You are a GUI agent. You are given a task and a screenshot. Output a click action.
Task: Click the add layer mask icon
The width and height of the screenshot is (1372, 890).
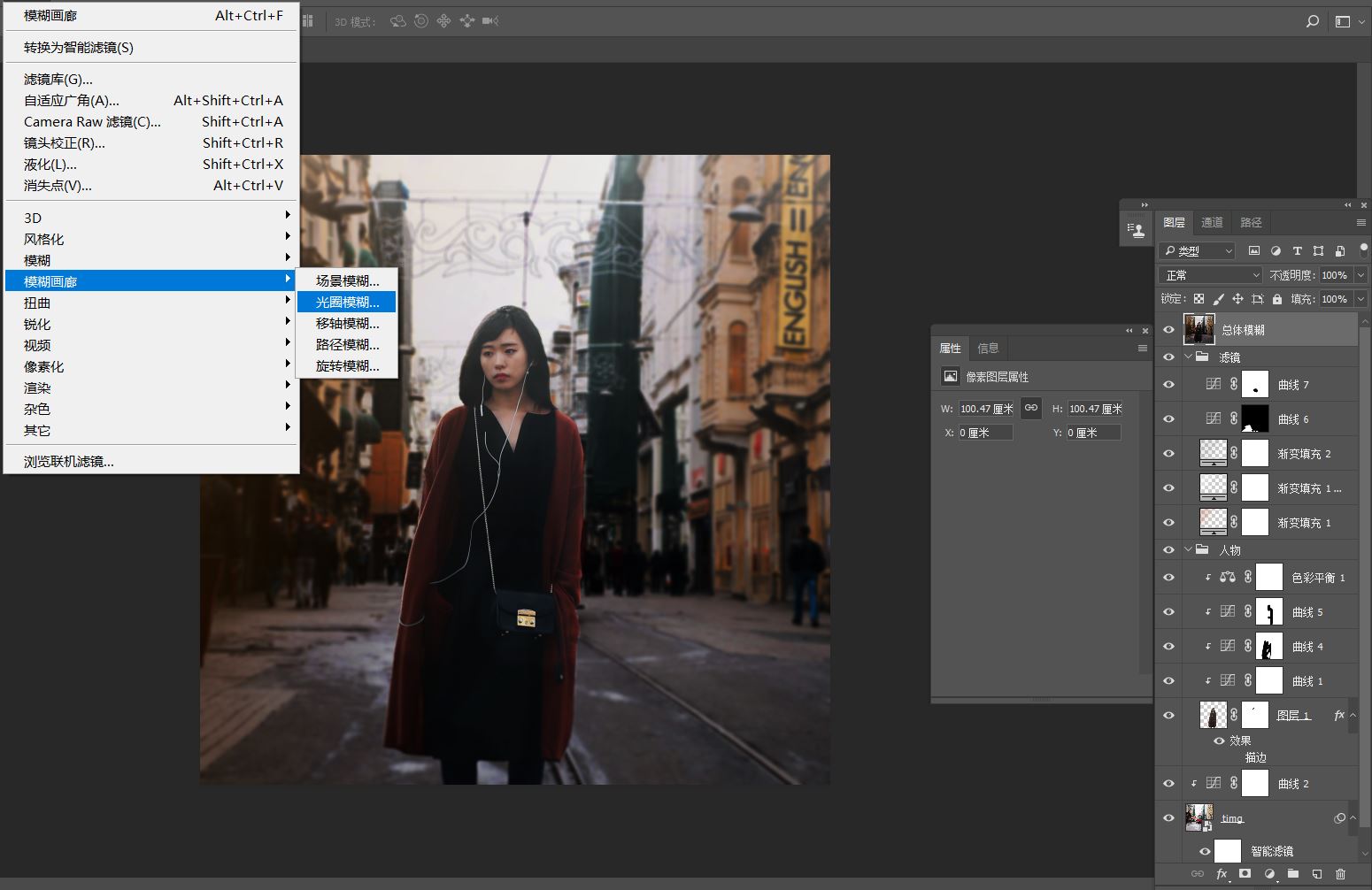coord(1245,874)
